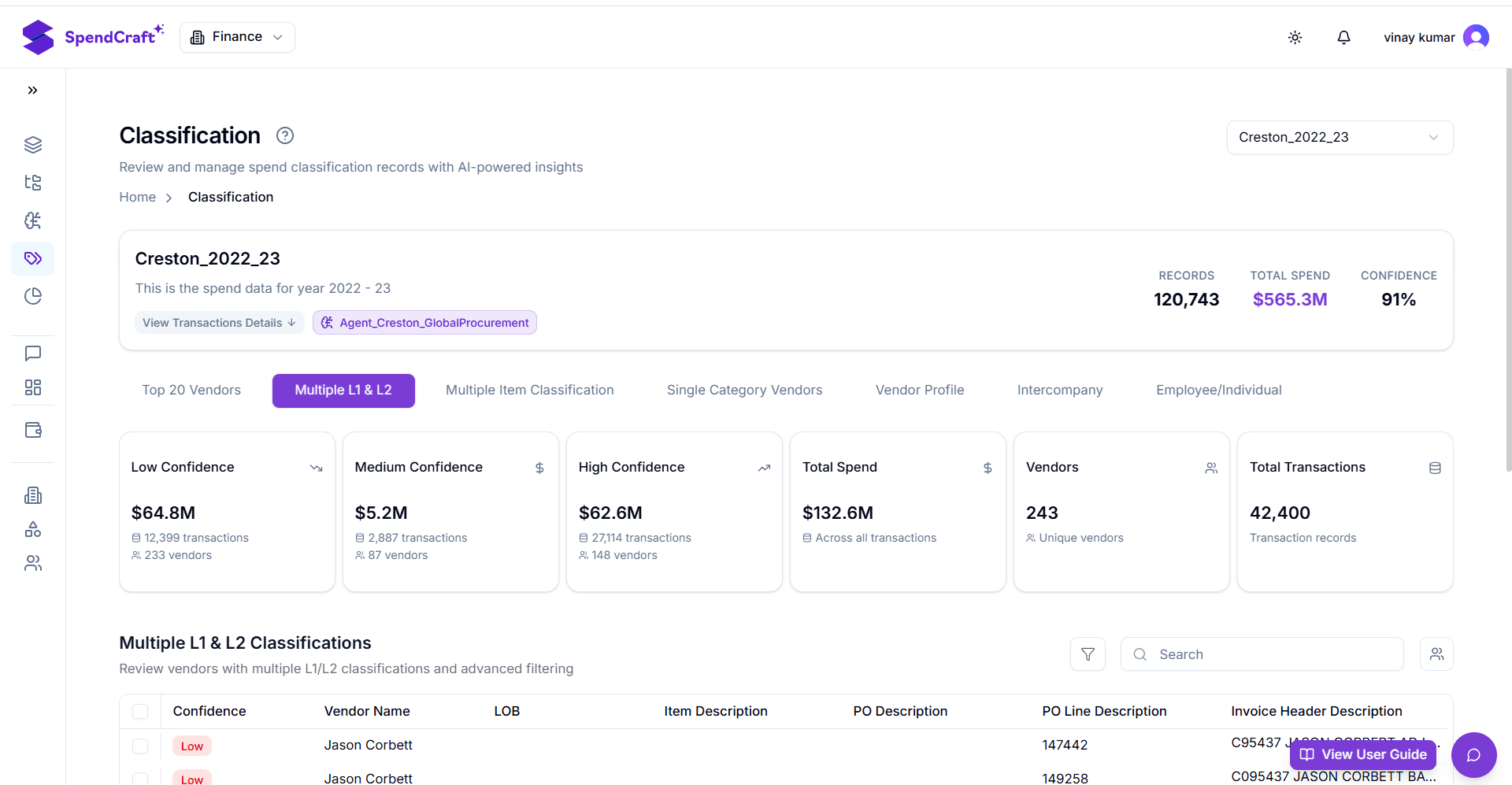This screenshot has width=1512, height=785.
Task: Switch to Top 20 Vendors tab
Action: [191, 391]
